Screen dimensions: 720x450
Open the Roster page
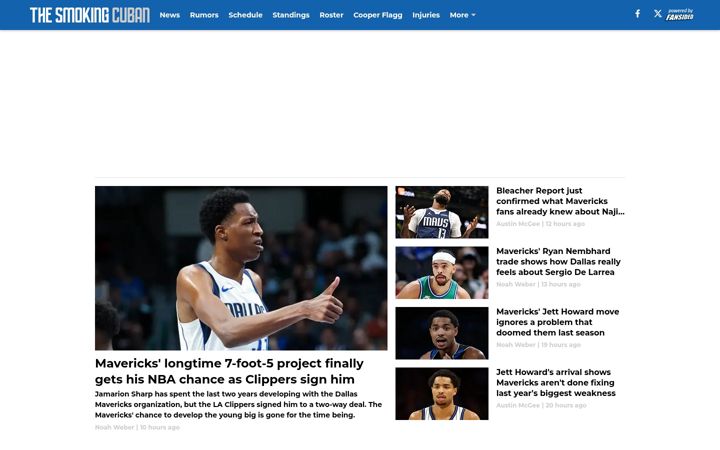(x=331, y=15)
